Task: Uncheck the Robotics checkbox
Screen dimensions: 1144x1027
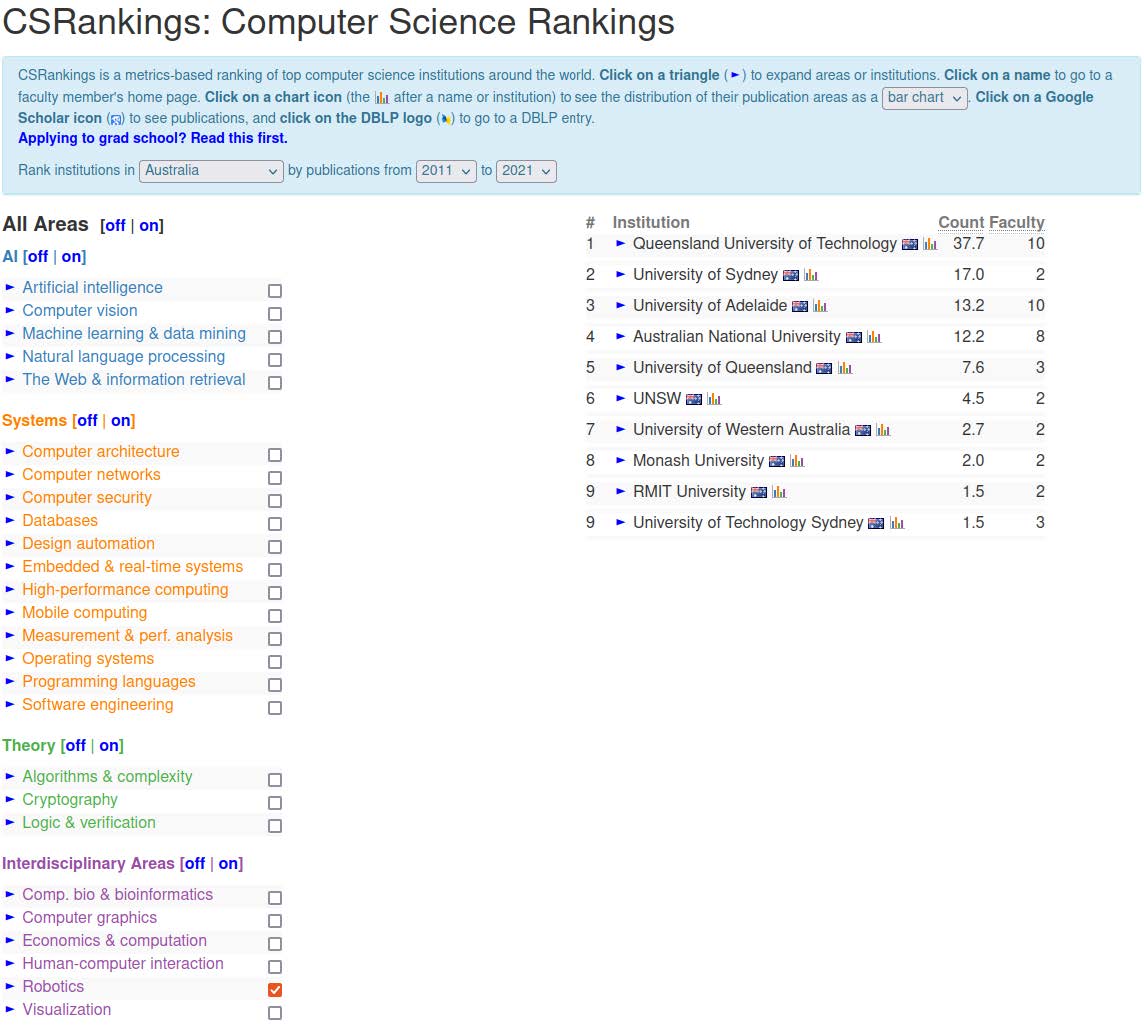Action: tap(275, 990)
